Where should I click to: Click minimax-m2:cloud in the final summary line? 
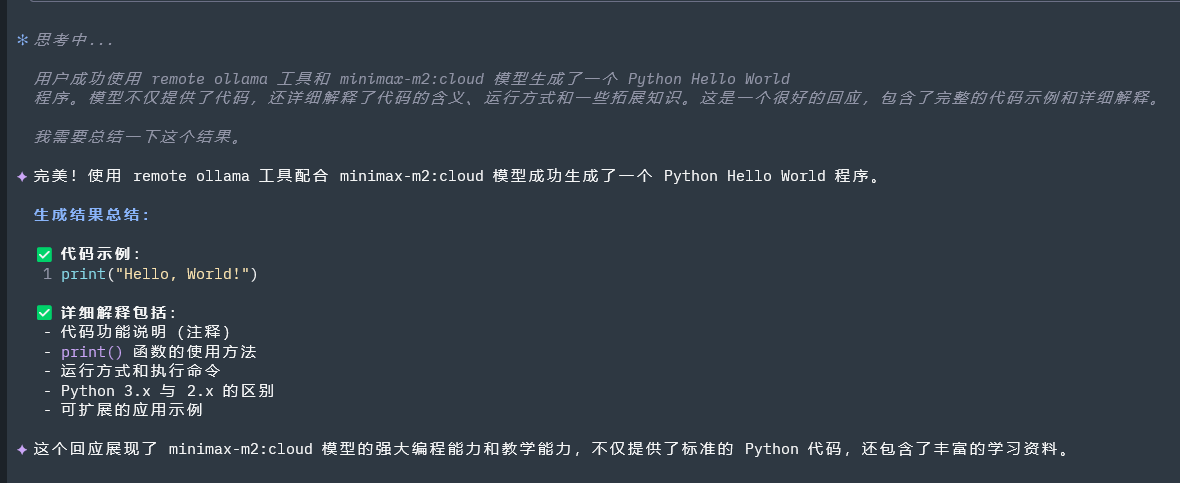coord(240,450)
